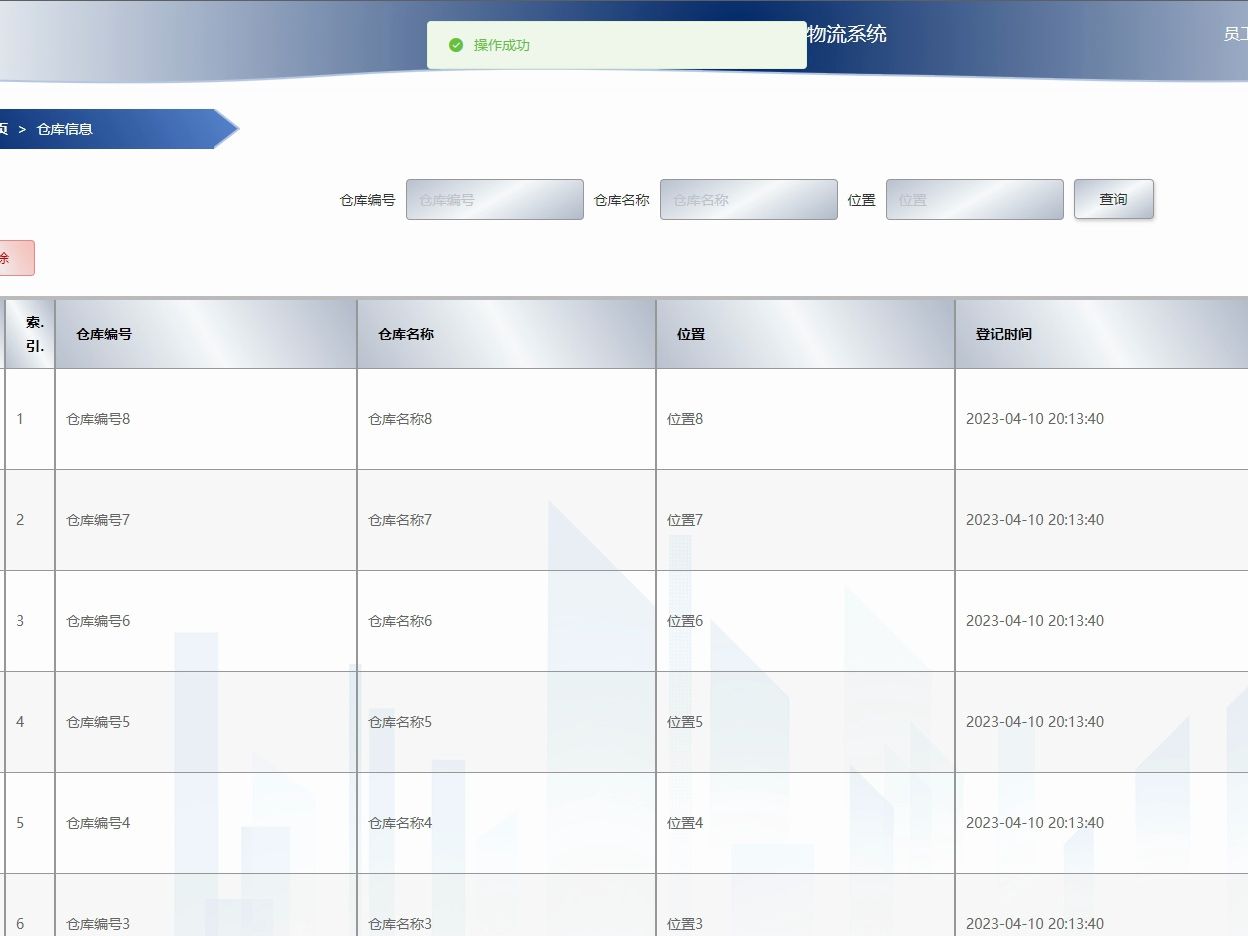Image resolution: width=1248 pixels, height=936 pixels.
Task: Click the 位置6 cell in row 3
Action: click(683, 620)
